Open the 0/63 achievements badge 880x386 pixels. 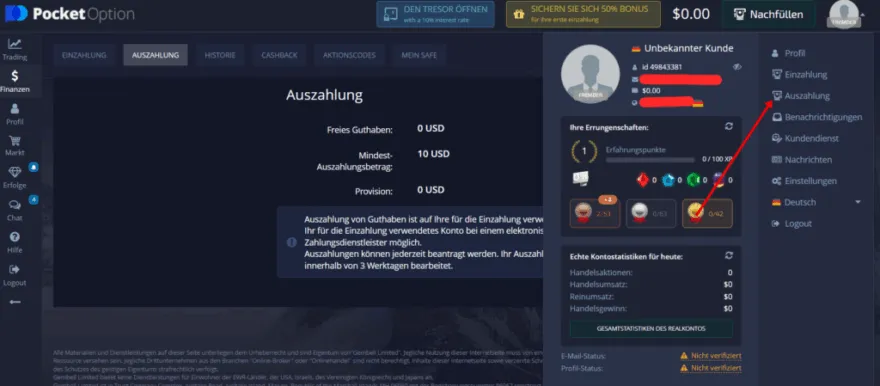coord(651,213)
